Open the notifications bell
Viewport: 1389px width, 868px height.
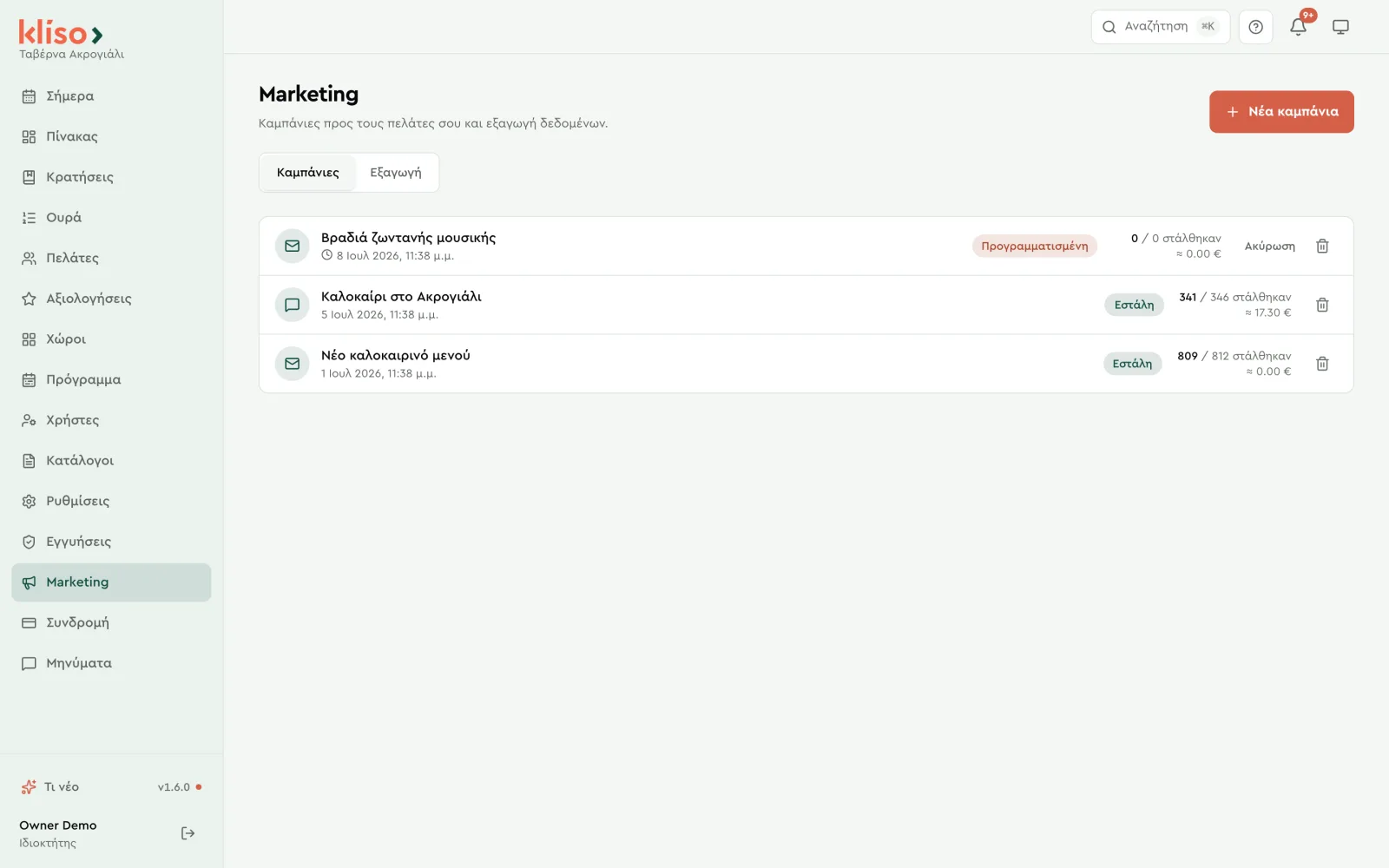[x=1298, y=27]
